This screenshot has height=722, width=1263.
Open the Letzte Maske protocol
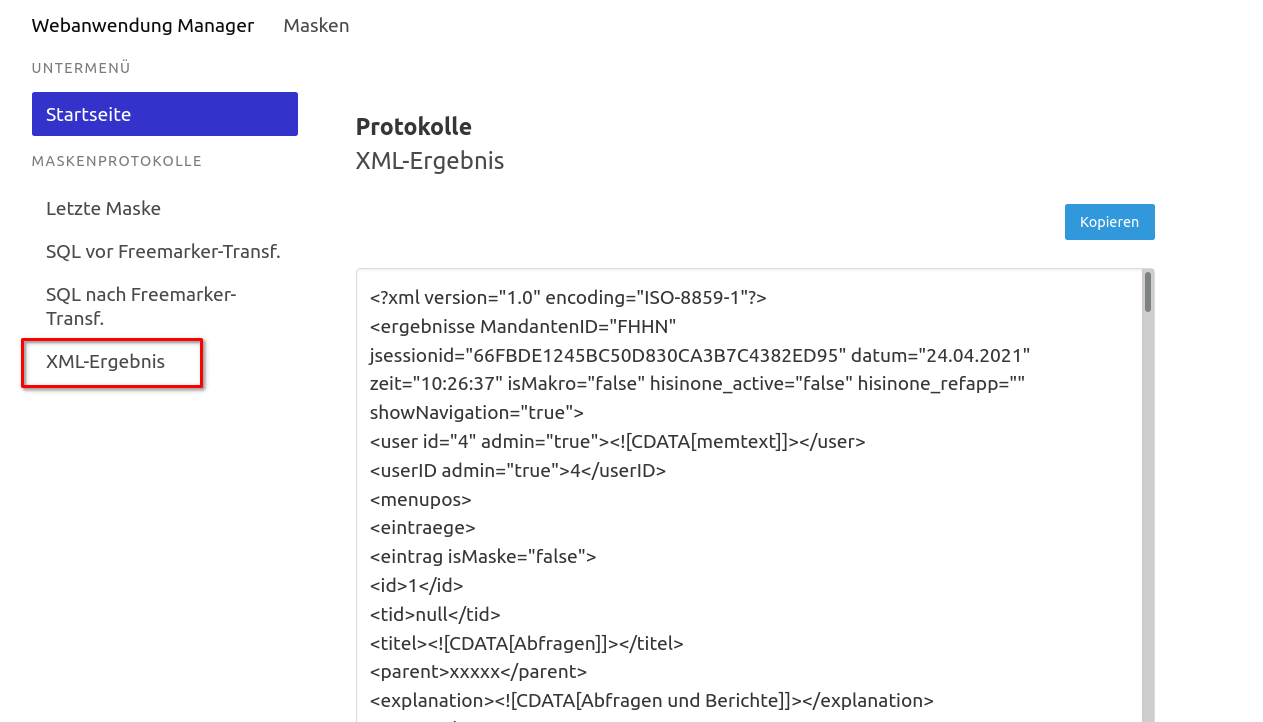click(103, 208)
